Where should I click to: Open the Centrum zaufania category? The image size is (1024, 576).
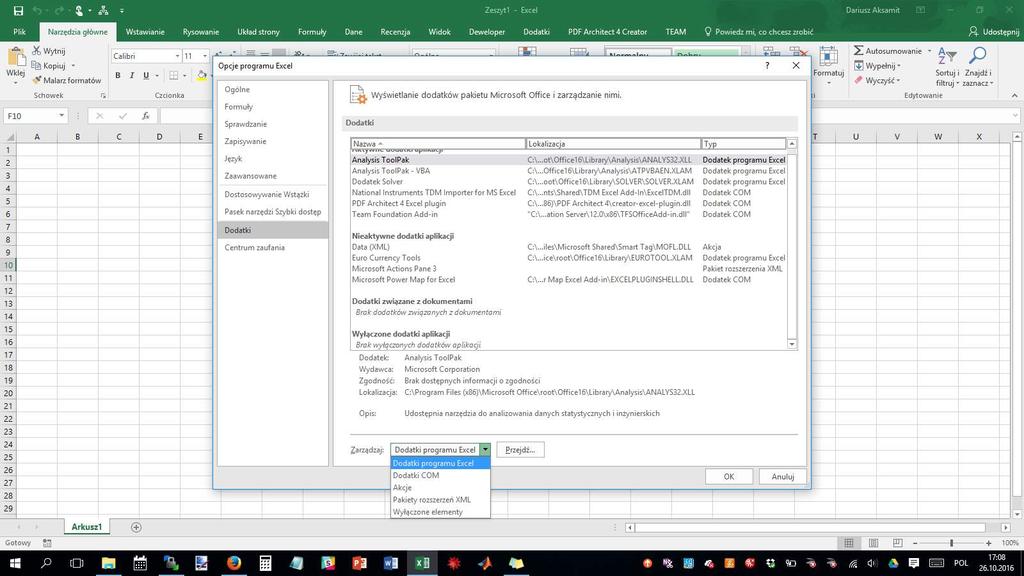pos(272,248)
